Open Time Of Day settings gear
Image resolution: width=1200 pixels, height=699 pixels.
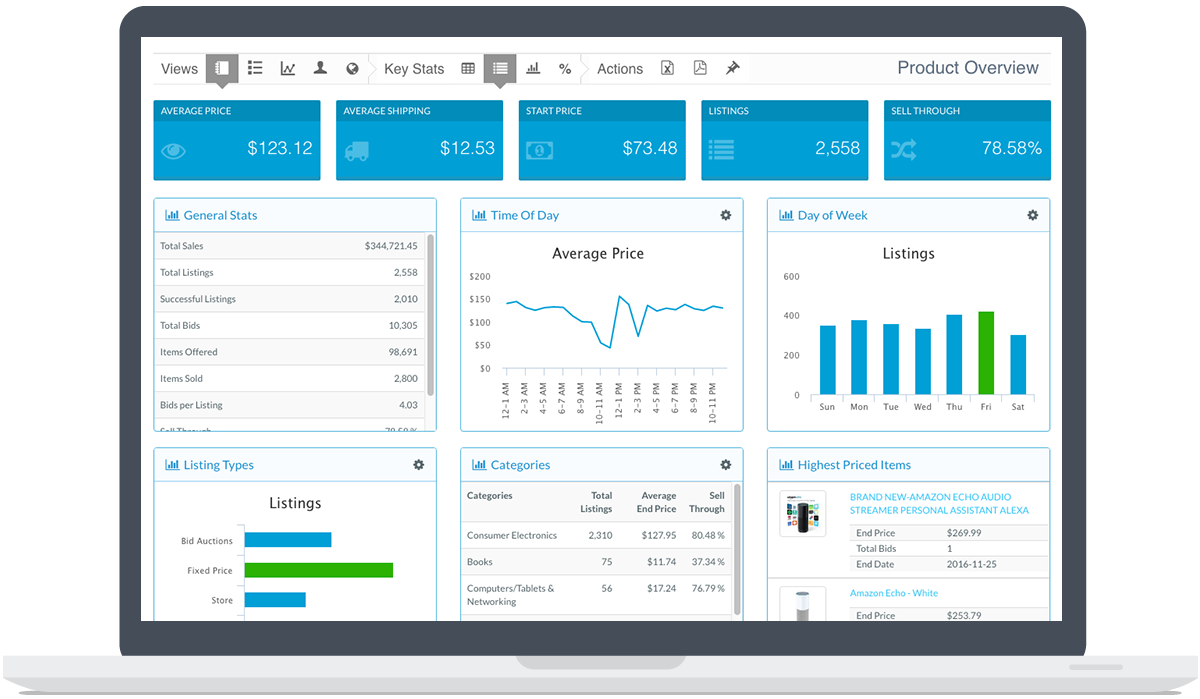(x=726, y=215)
